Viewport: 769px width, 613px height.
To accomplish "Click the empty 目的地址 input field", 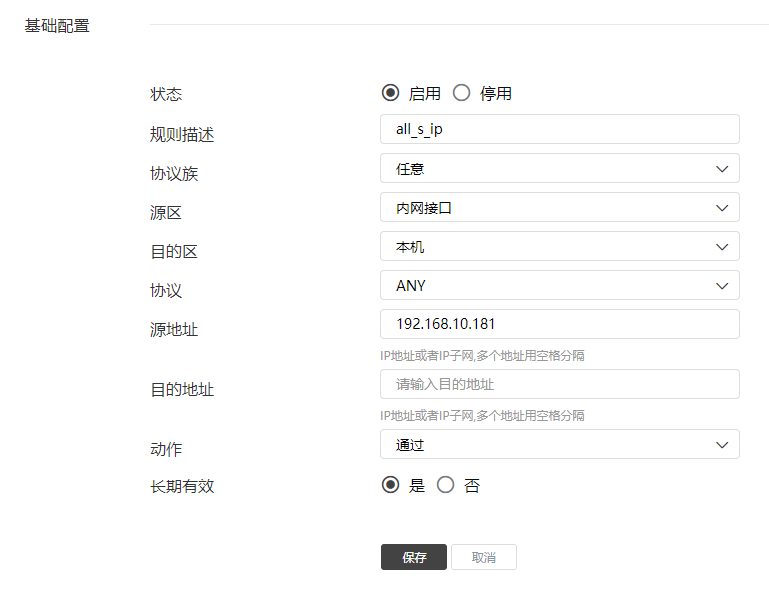I will [559, 384].
